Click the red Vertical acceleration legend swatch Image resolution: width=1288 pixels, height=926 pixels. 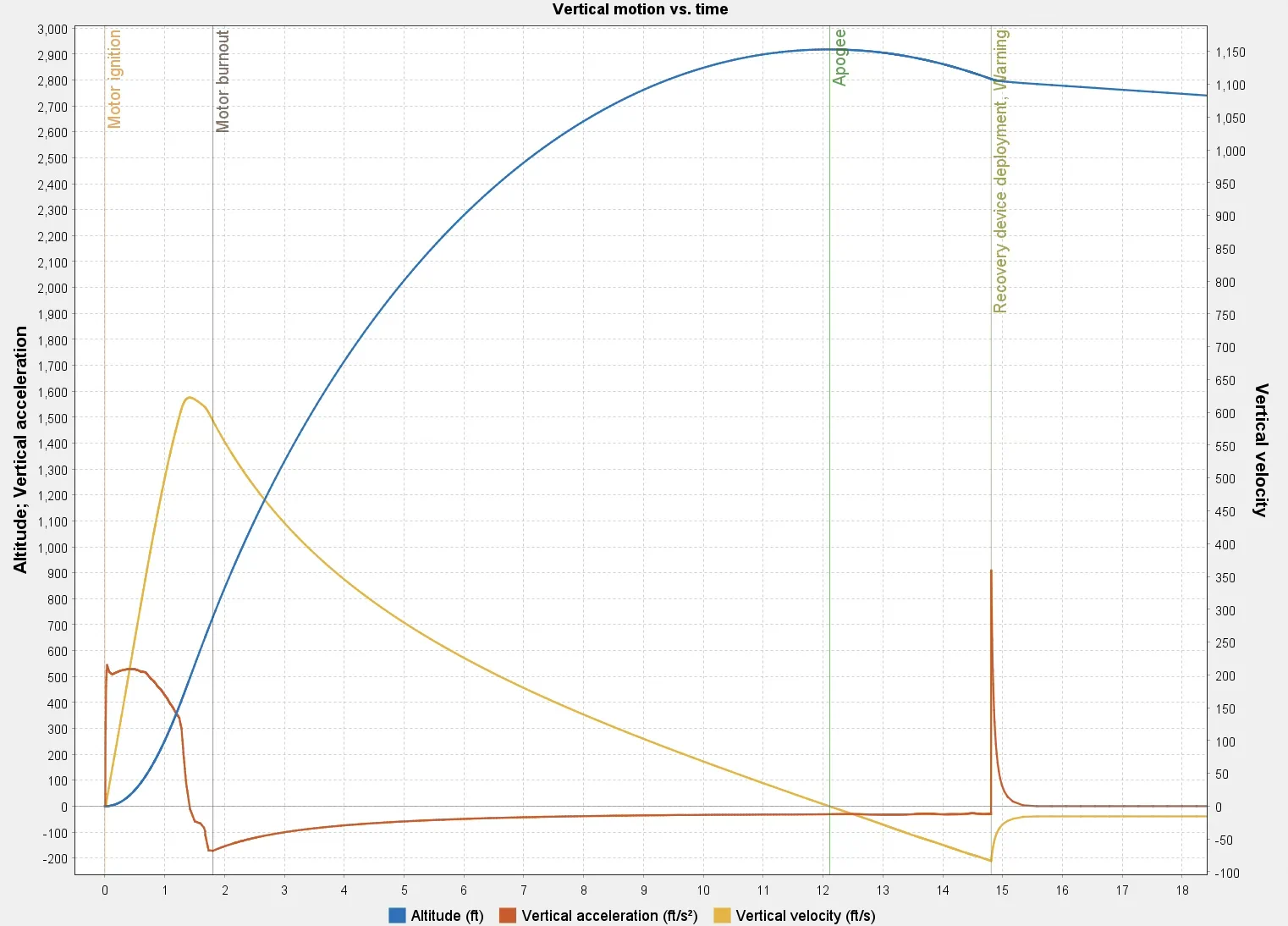click(508, 915)
